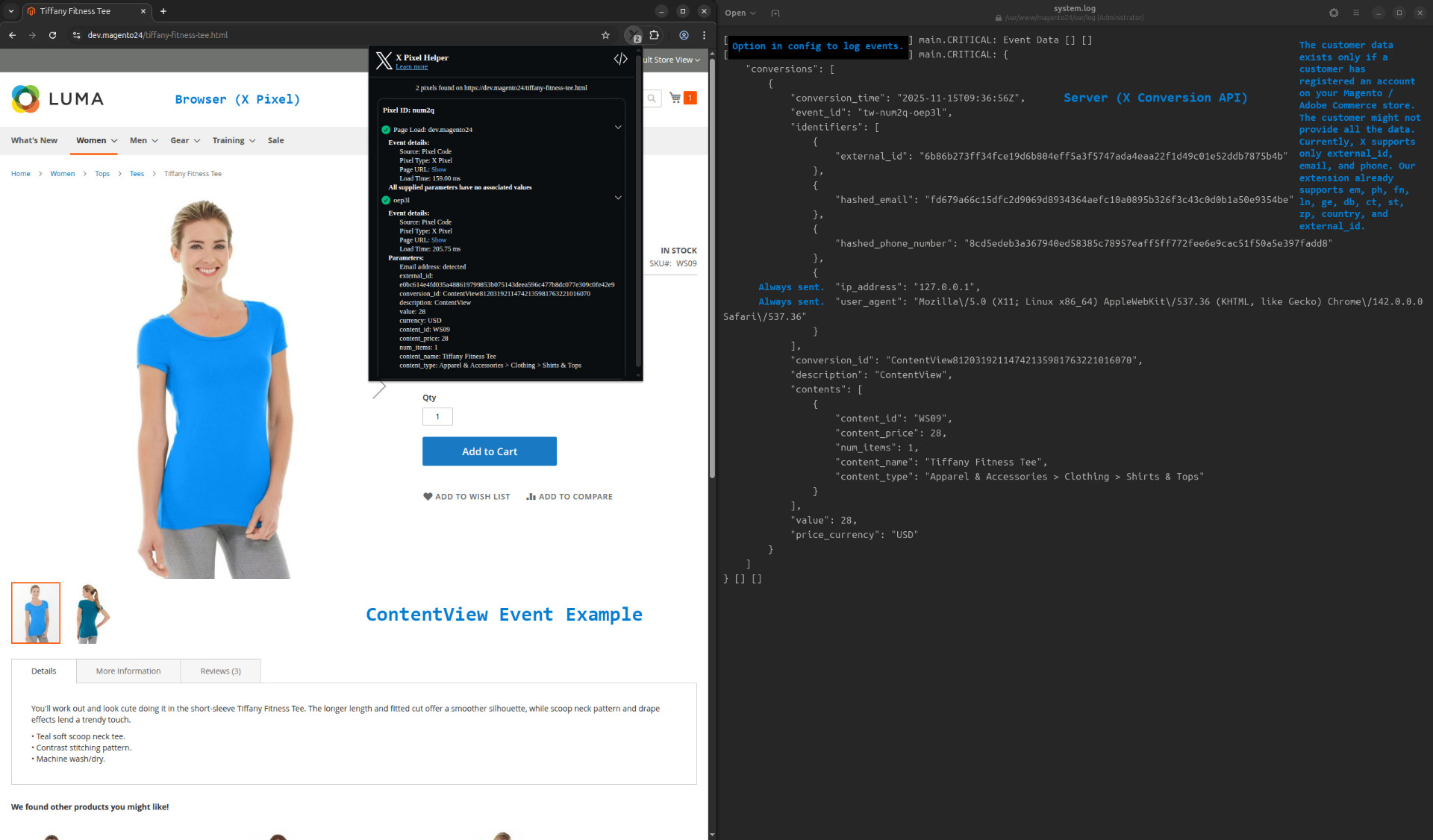
Task: Click Add to Wish List
Action: tap(466, 496)
